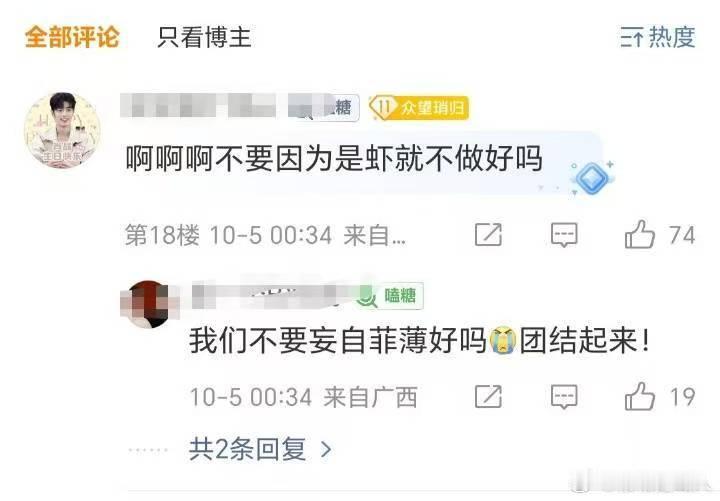Viewport: 720px width, 501px height.
Task: Repost the 18th-floor comment via share icon
Action: click(488, 235)
